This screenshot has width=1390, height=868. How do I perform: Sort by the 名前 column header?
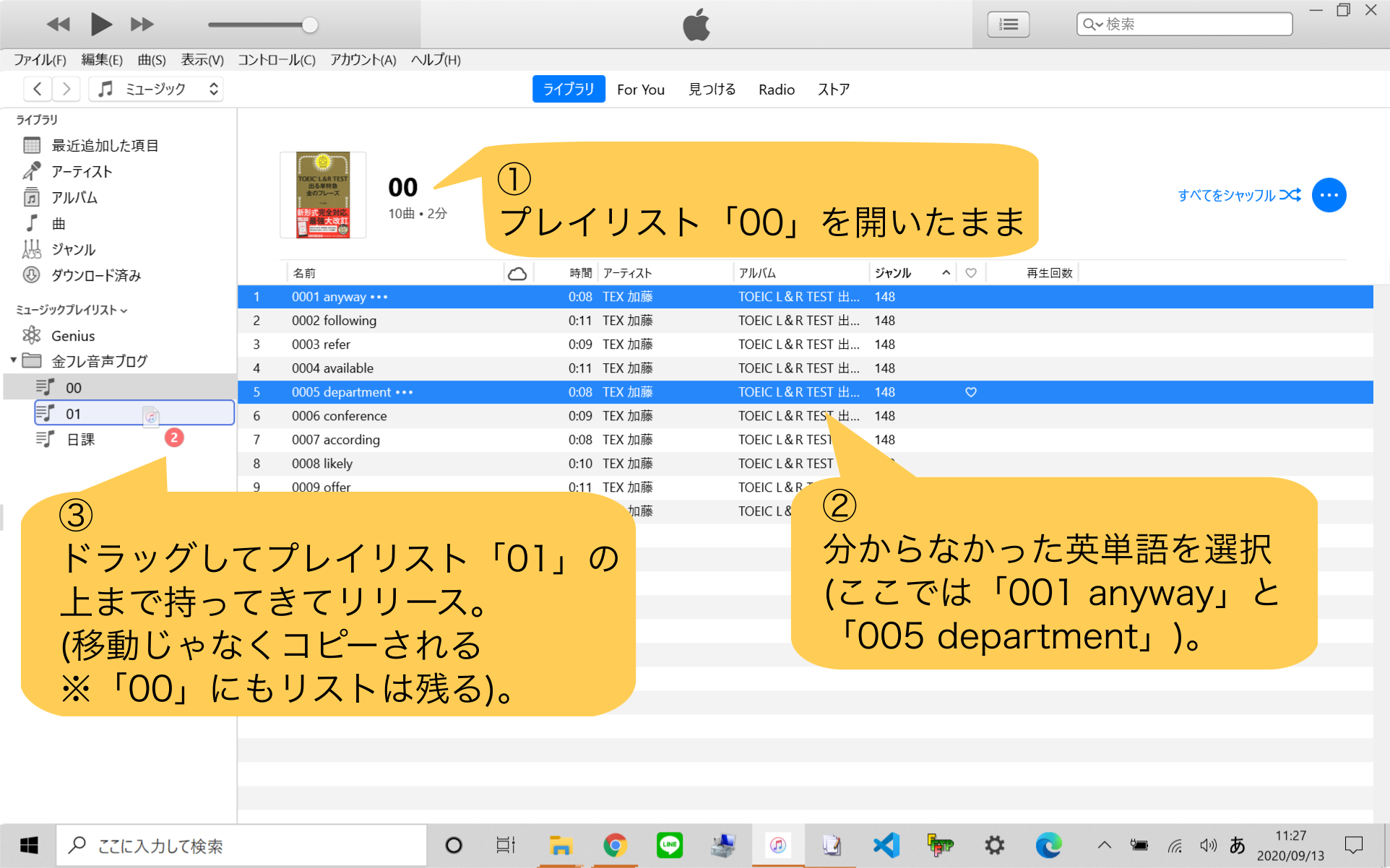coord(395,273)
